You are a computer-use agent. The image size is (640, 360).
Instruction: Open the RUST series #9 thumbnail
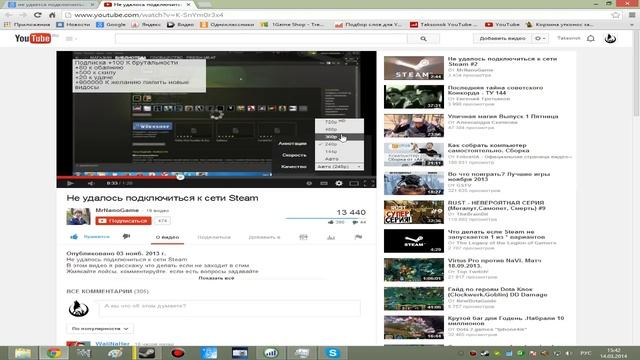click(x=413, y=212)
